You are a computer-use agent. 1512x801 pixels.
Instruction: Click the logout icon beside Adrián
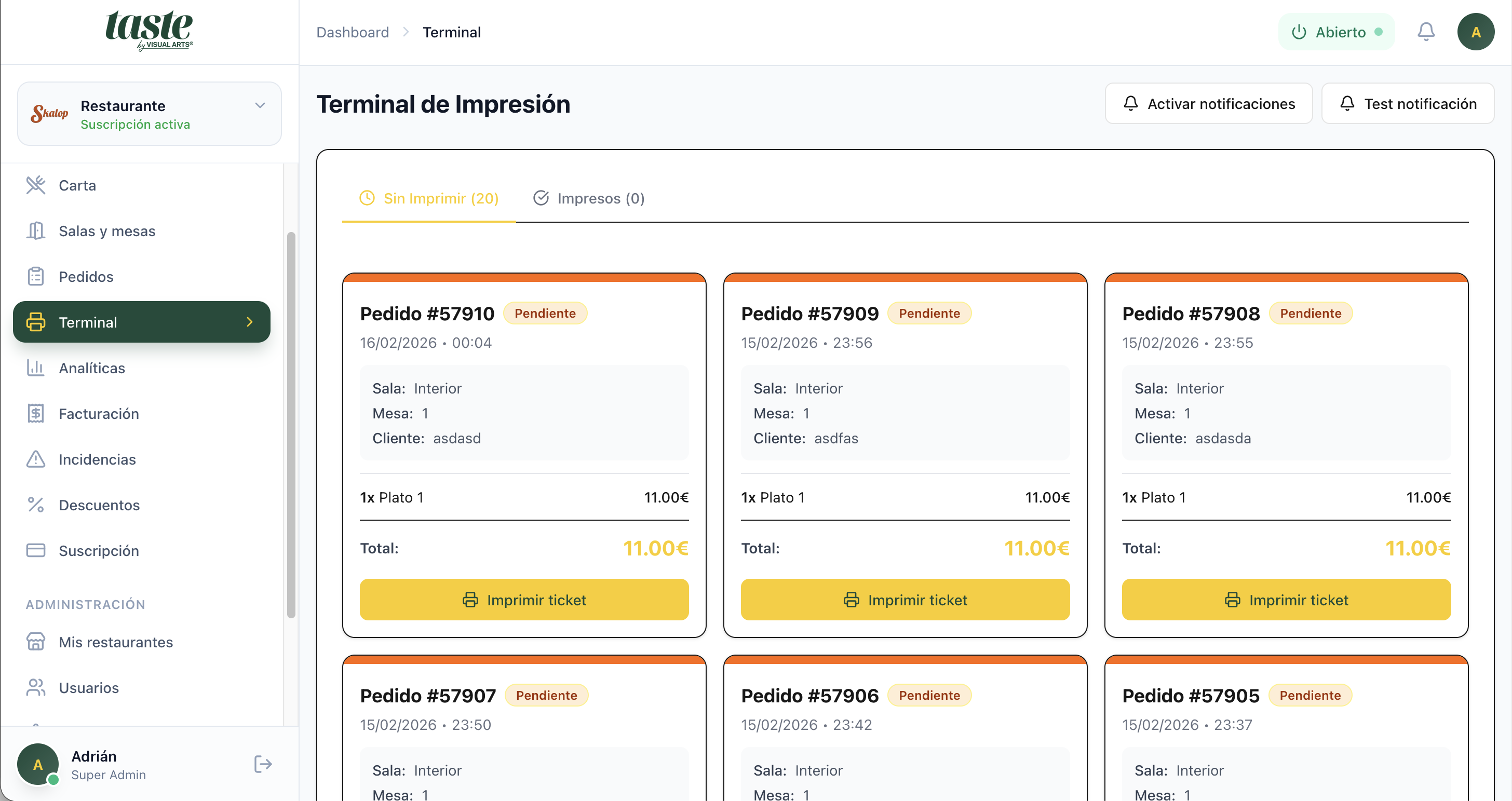(262, 764)
